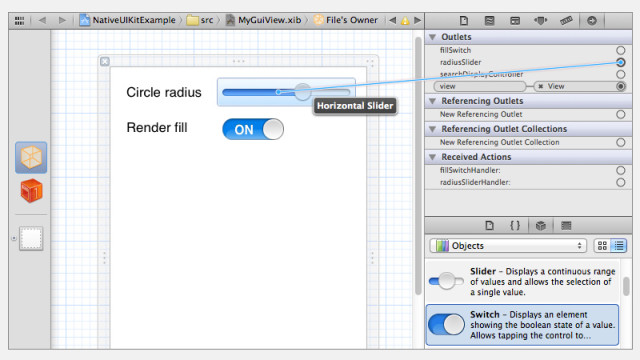Jump to next issue arrow in jump bar
Image resolution: width=640 pixels, height=360 pixels.
[x=417, y=20]
